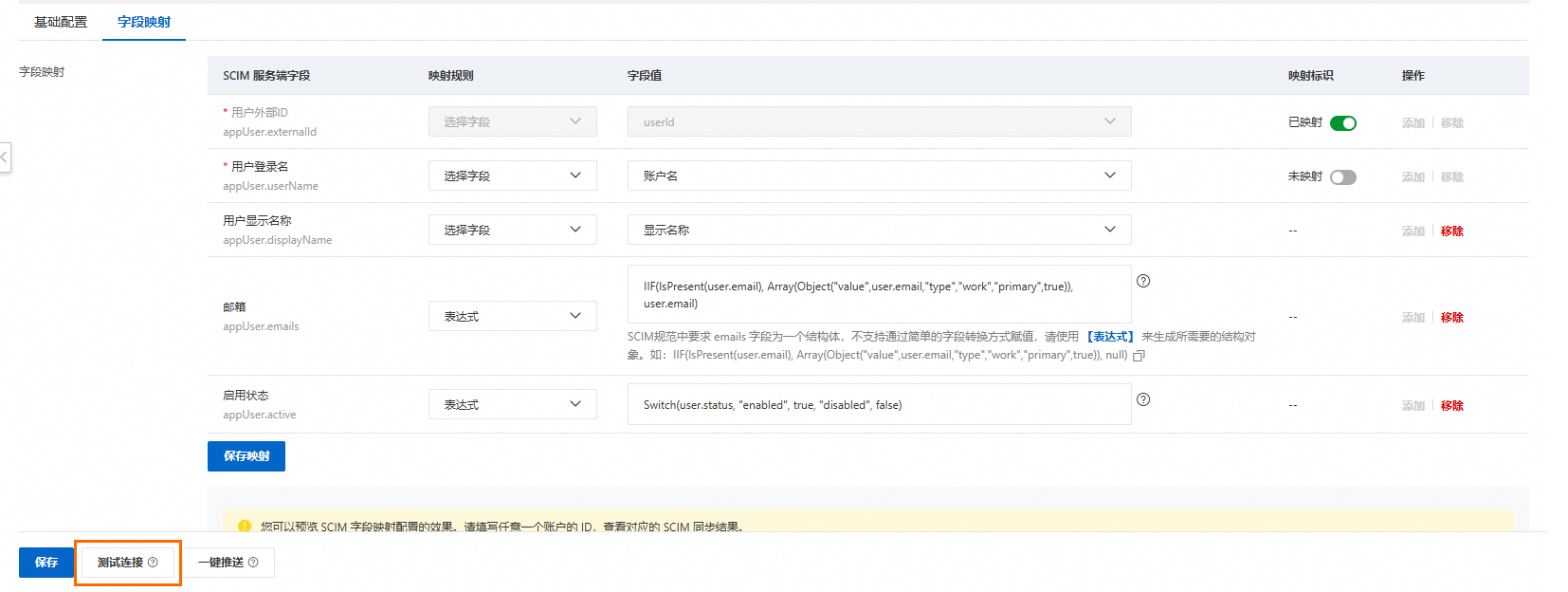Viewport: 1568px width, 592px height.
Task: Click 映射标识 column header
Action: click(1311, 76)
